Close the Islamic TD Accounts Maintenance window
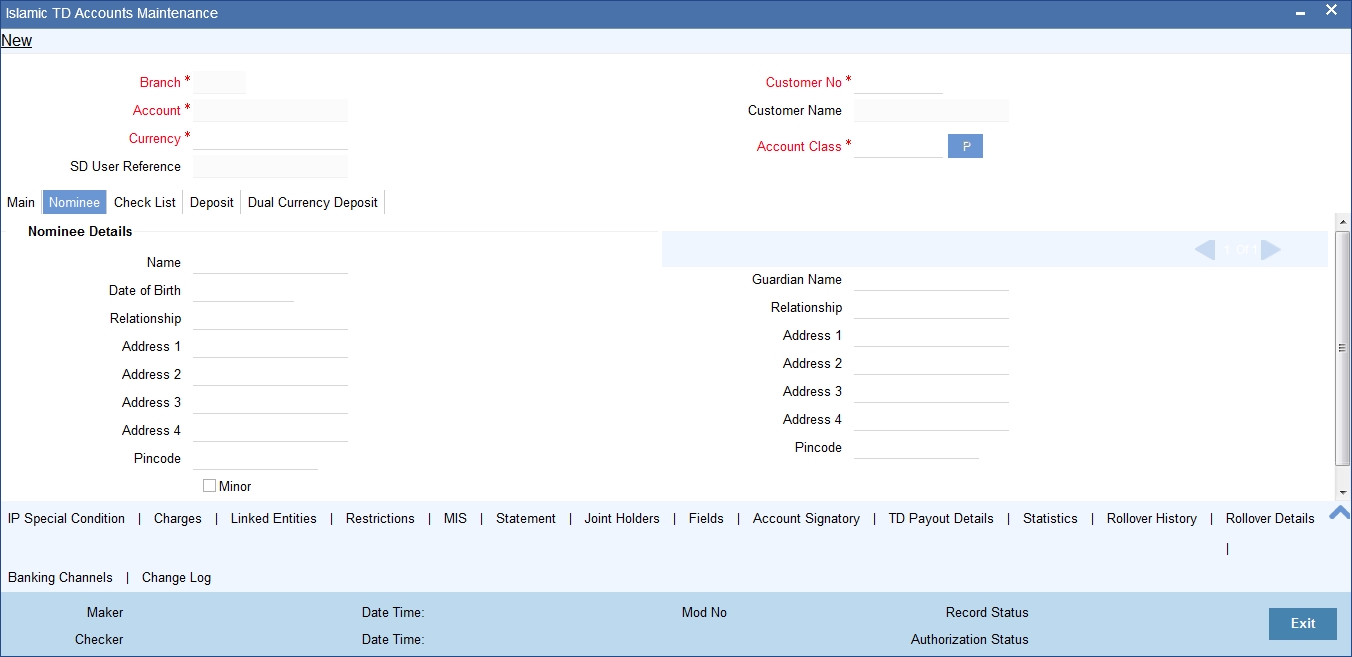 tap(1332, 10)
